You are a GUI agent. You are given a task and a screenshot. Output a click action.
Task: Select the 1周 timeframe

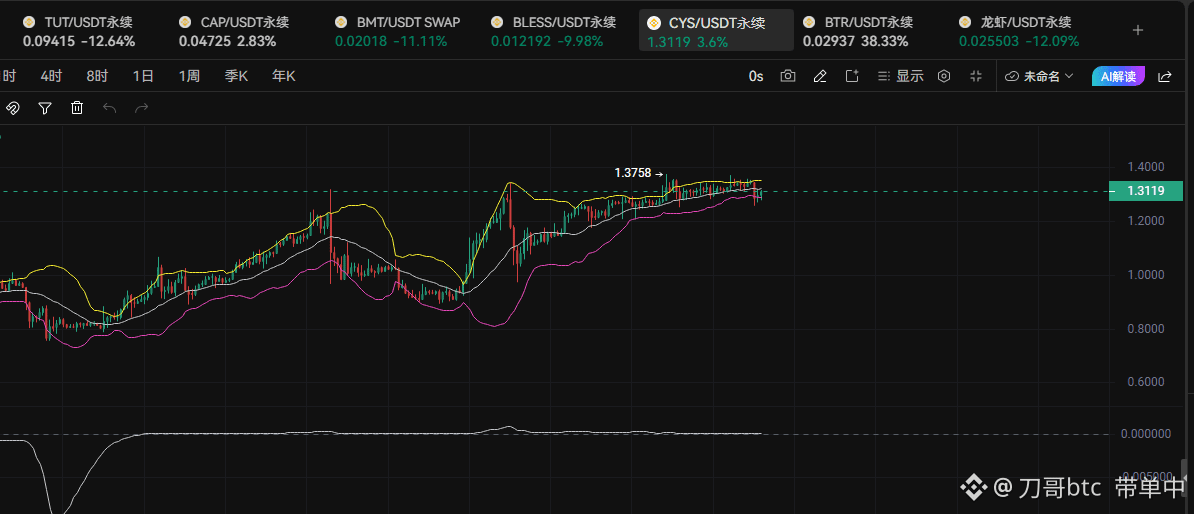190,76
